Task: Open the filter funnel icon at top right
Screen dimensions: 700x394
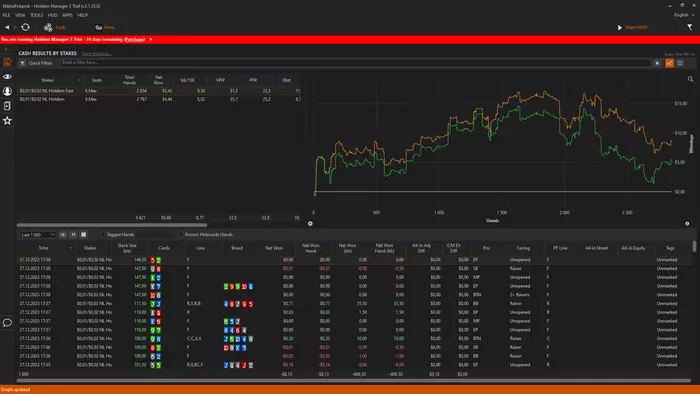Action: [690, 27]
